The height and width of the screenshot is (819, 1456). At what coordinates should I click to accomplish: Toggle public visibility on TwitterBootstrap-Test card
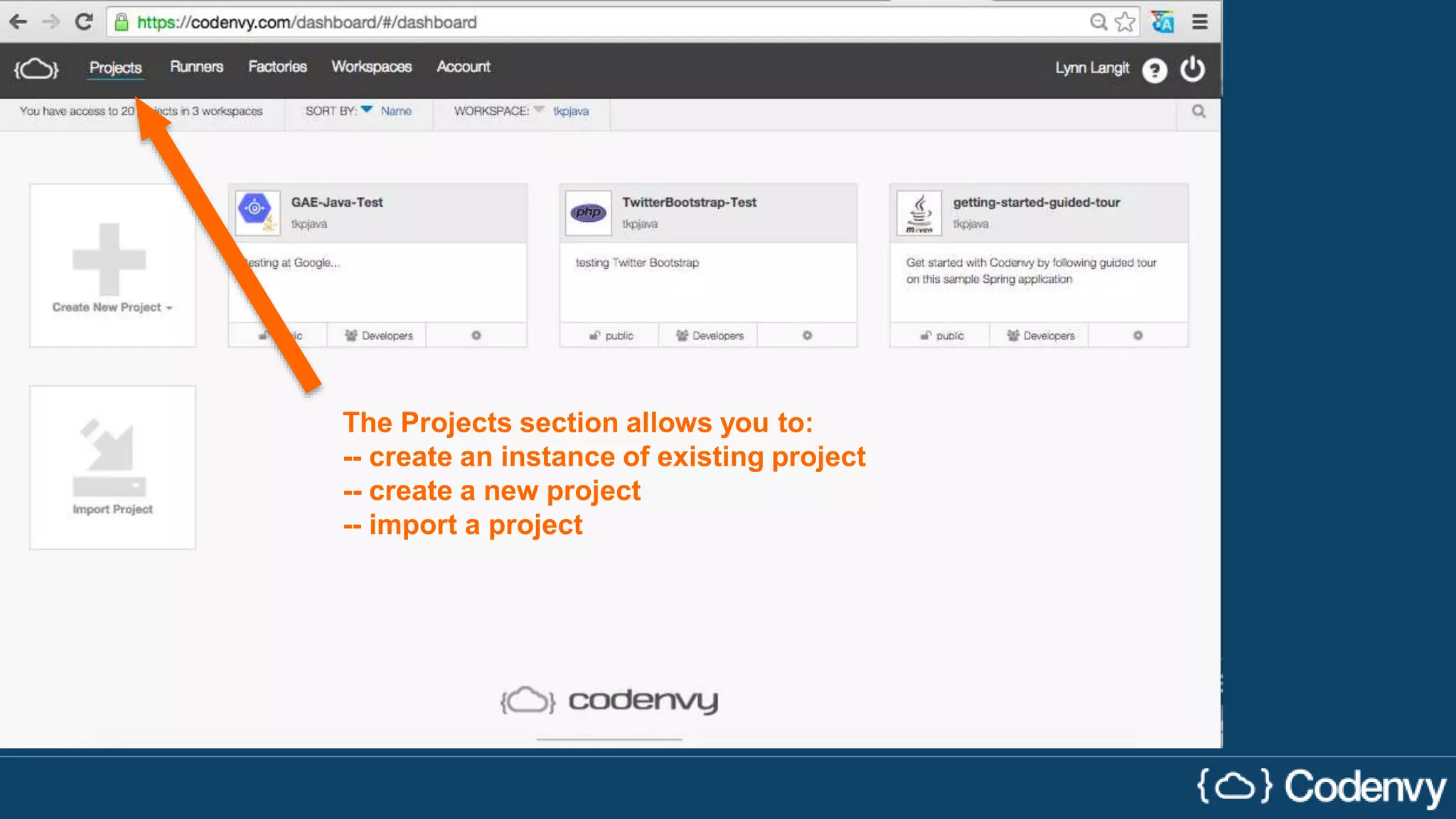point(611,336)
